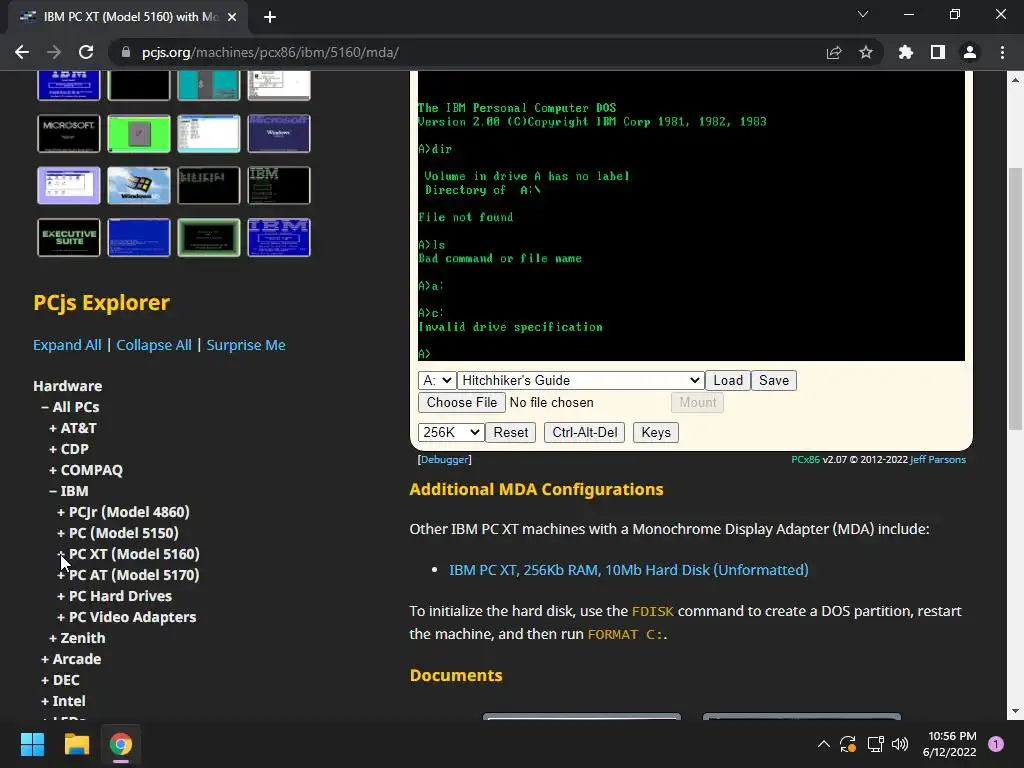This screenshot has height=768, width=1024.
Task: Toggle the browser side panel icon
Action: [938, 52]
